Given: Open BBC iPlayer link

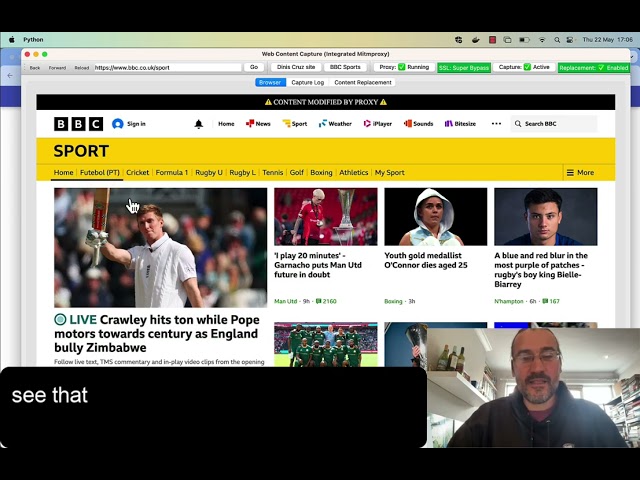Looking at the screenshot, I should coord(378,124).
